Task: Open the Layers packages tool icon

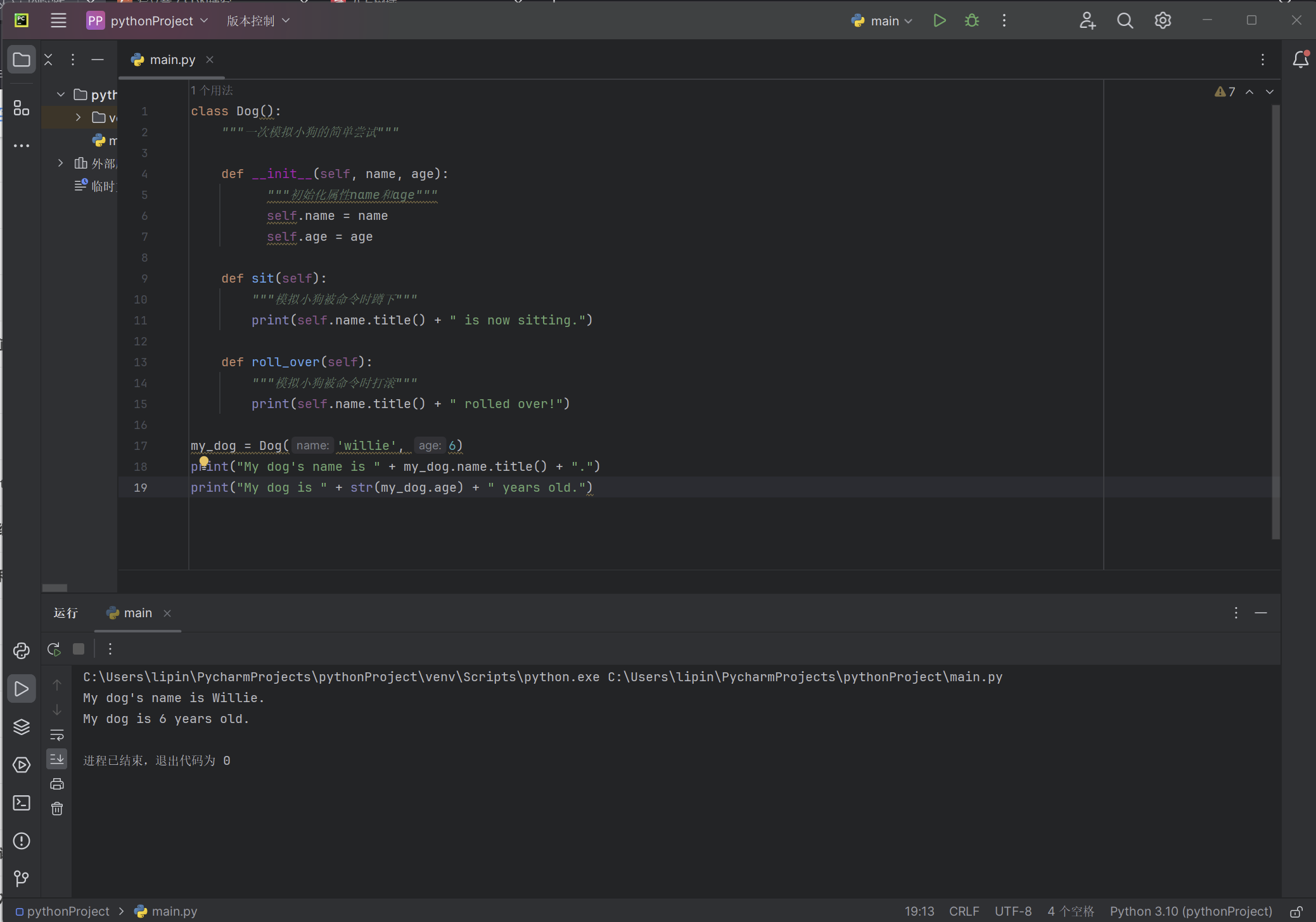Action: (22, 727)
